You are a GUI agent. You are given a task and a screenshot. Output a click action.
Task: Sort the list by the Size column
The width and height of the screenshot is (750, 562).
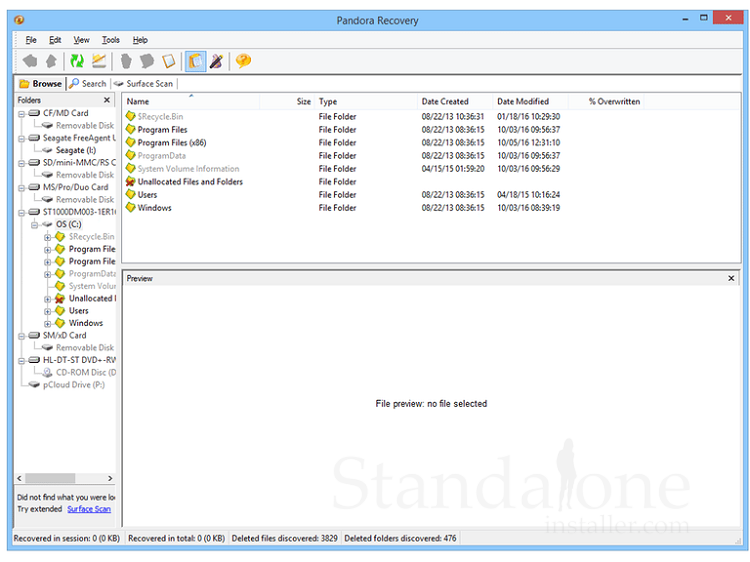pyautogui.click(x=287, y=101)
